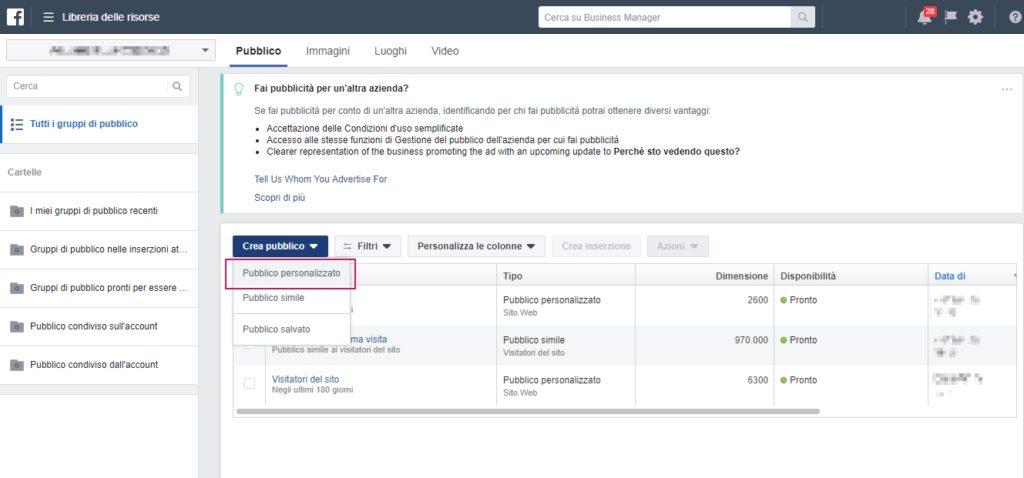The image size is (1024, 478).
Task: Open the Filtri dropdown
Action: tap(367, 246)
